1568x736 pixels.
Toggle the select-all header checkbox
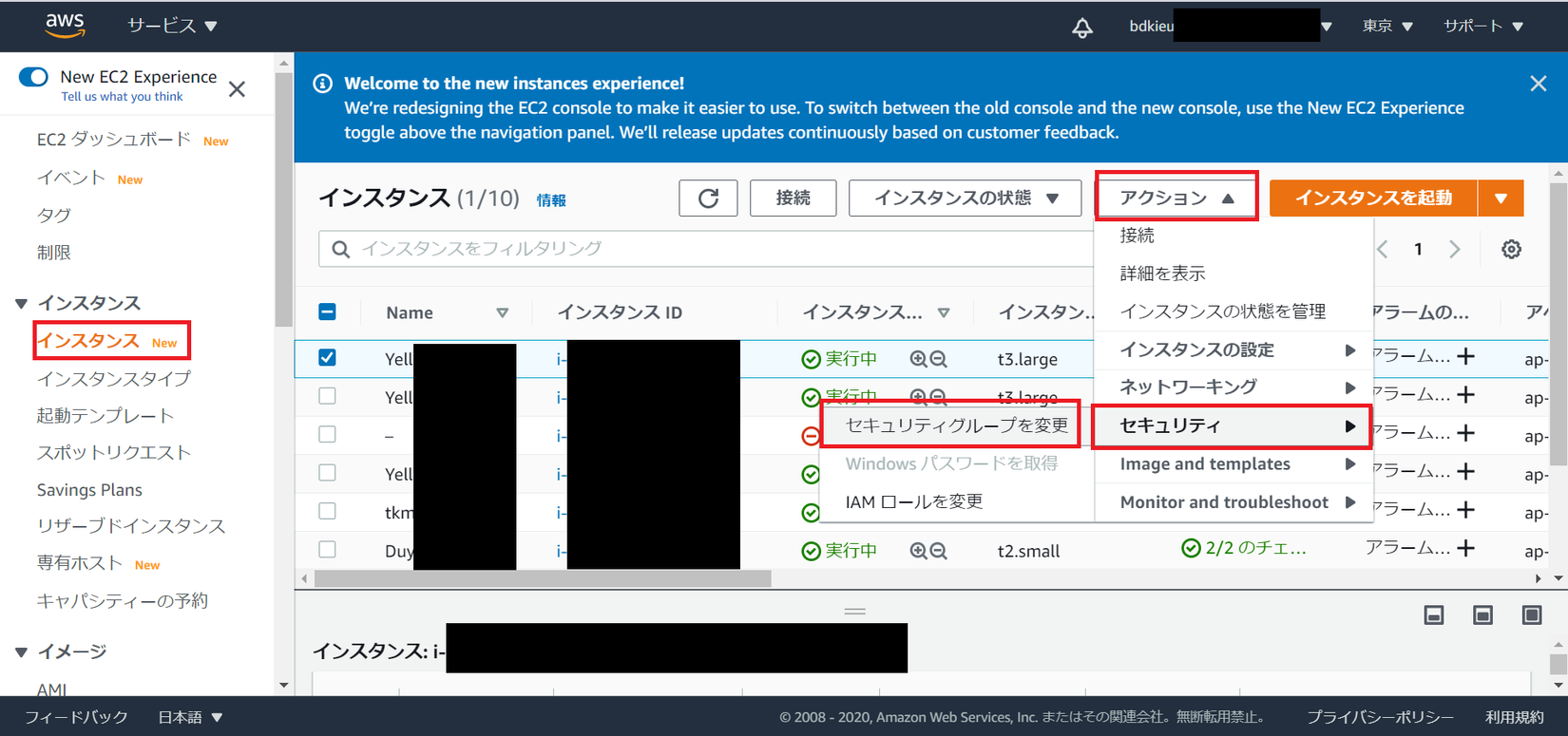click(x=327, y=311)
